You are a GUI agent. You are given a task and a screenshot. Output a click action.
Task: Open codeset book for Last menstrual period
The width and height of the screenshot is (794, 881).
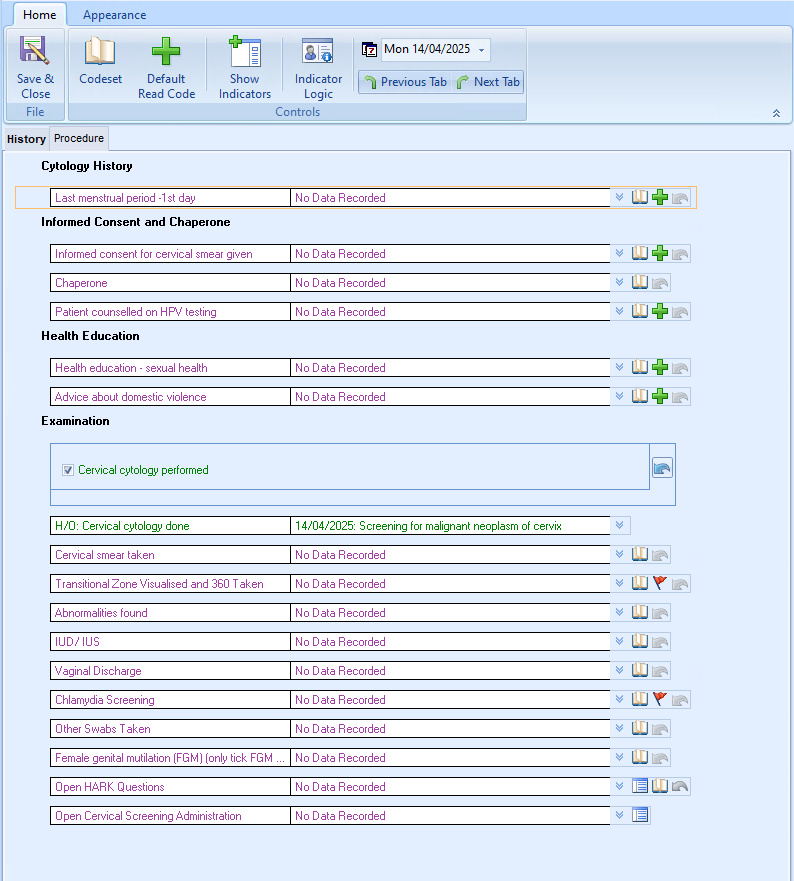pyautogui.click(x=639, y=197)
